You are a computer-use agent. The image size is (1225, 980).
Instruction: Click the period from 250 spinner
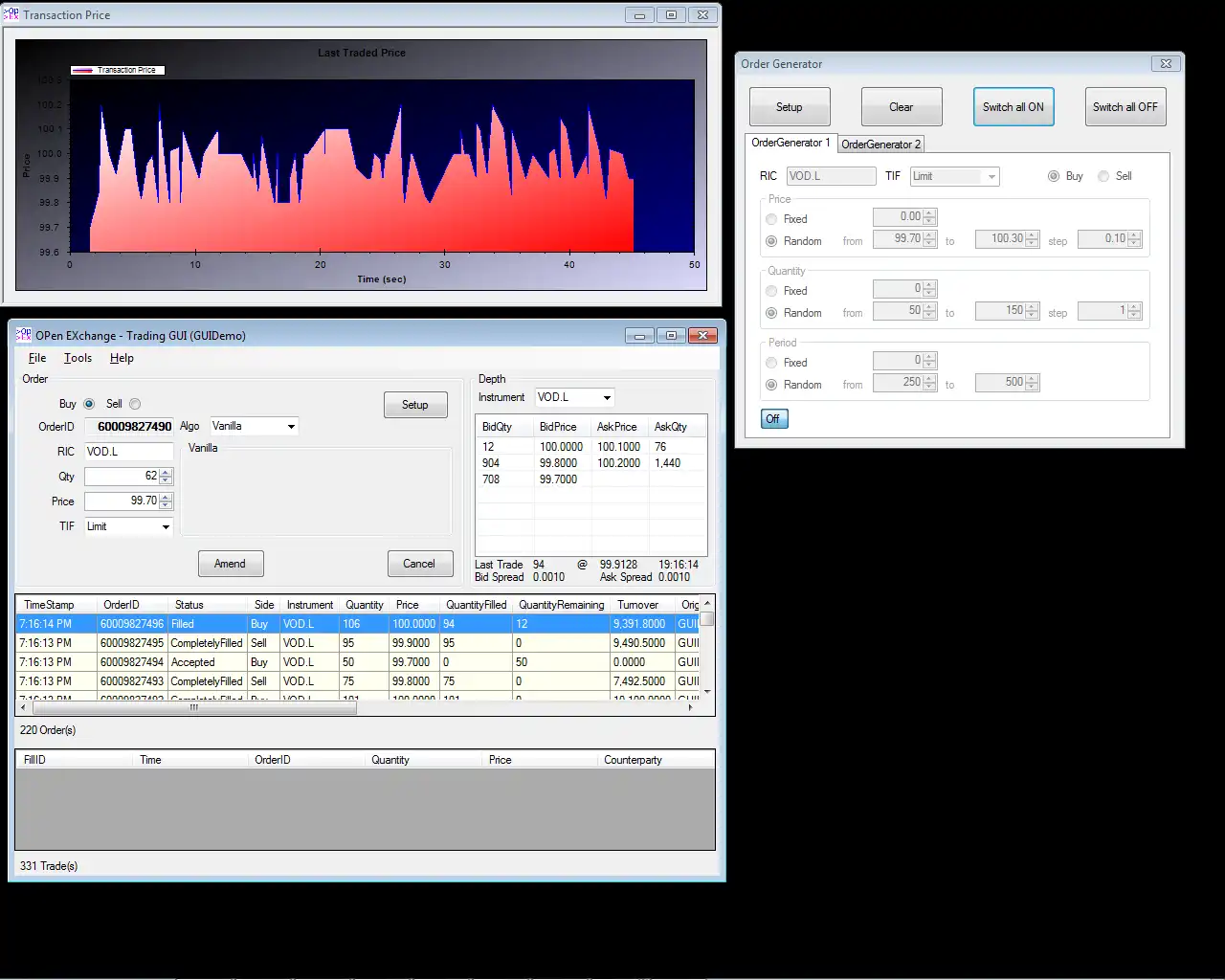click(930, 383)
